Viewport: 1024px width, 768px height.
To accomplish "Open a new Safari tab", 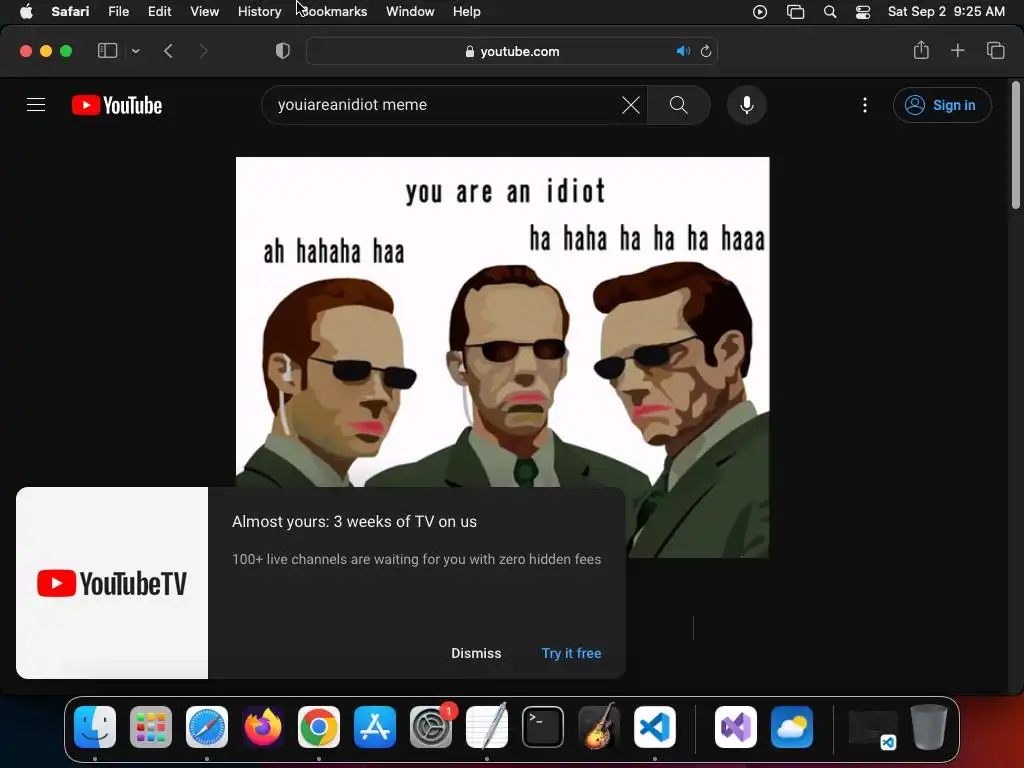I will (957, 50).
